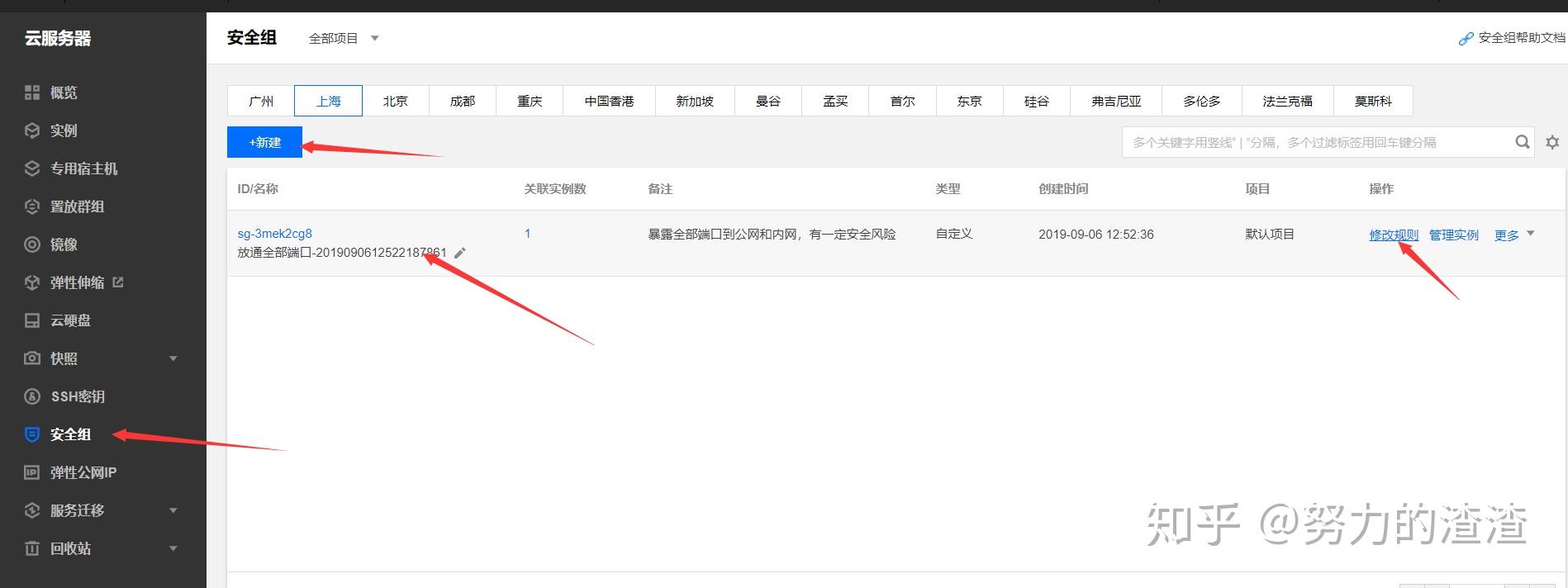Expand the 回收站 submenu arrow
This screenshot has width=1568, height=588.
click(173, 548)
